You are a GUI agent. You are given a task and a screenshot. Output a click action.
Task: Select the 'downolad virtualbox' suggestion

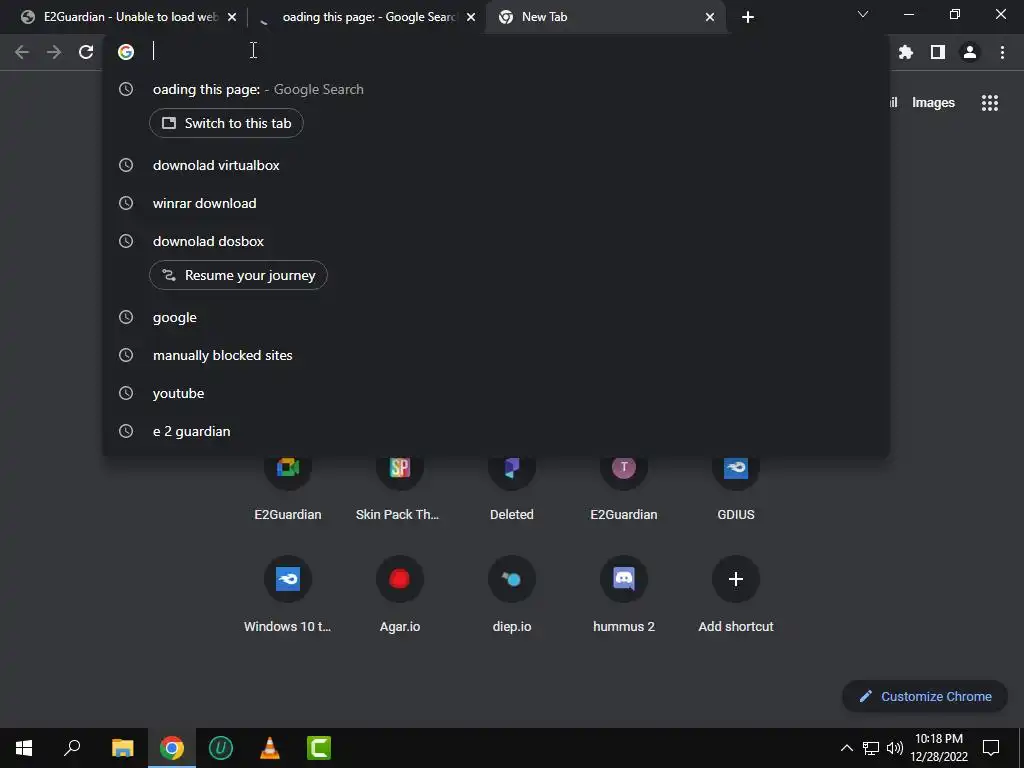496,165
